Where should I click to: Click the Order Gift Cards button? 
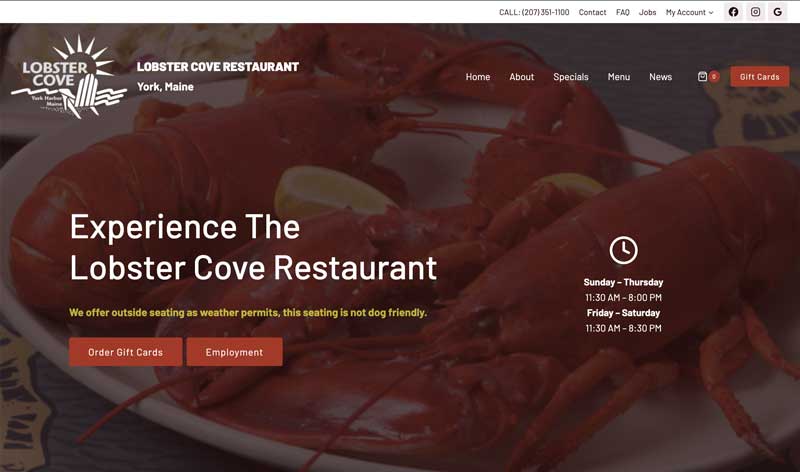126,352
